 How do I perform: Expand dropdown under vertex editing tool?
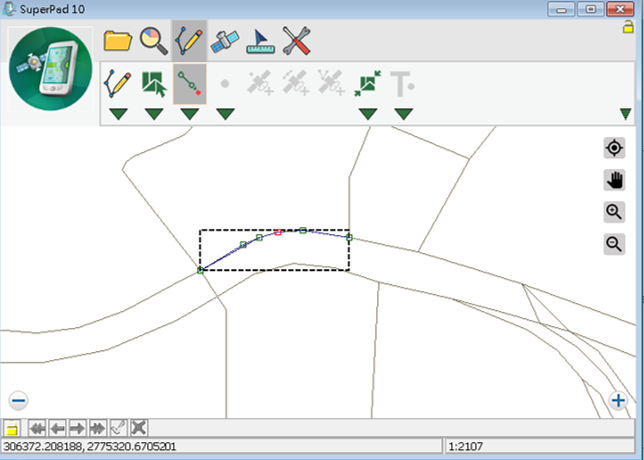(x=190, y=114)
